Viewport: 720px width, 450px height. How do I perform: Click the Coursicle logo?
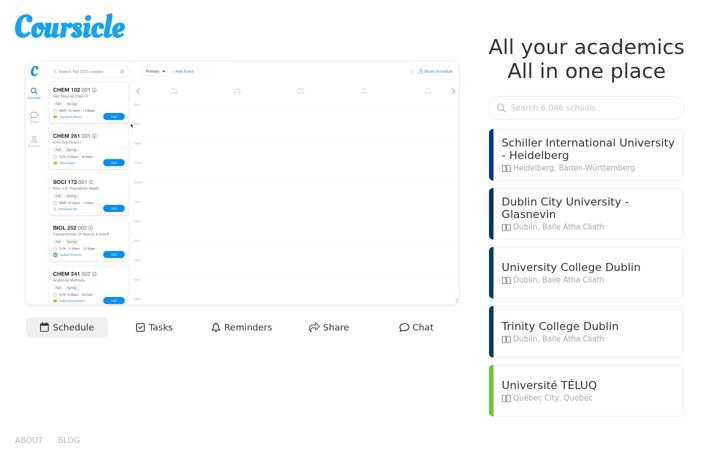(x=70, y=26)
